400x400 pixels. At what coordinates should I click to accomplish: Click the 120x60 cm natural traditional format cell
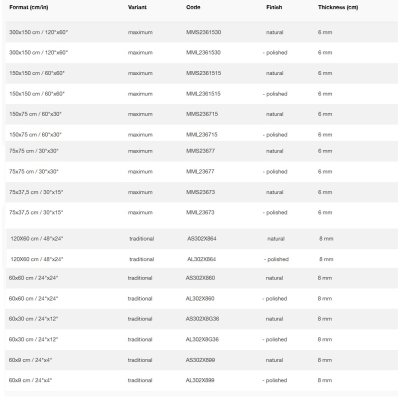click(37, 239)
